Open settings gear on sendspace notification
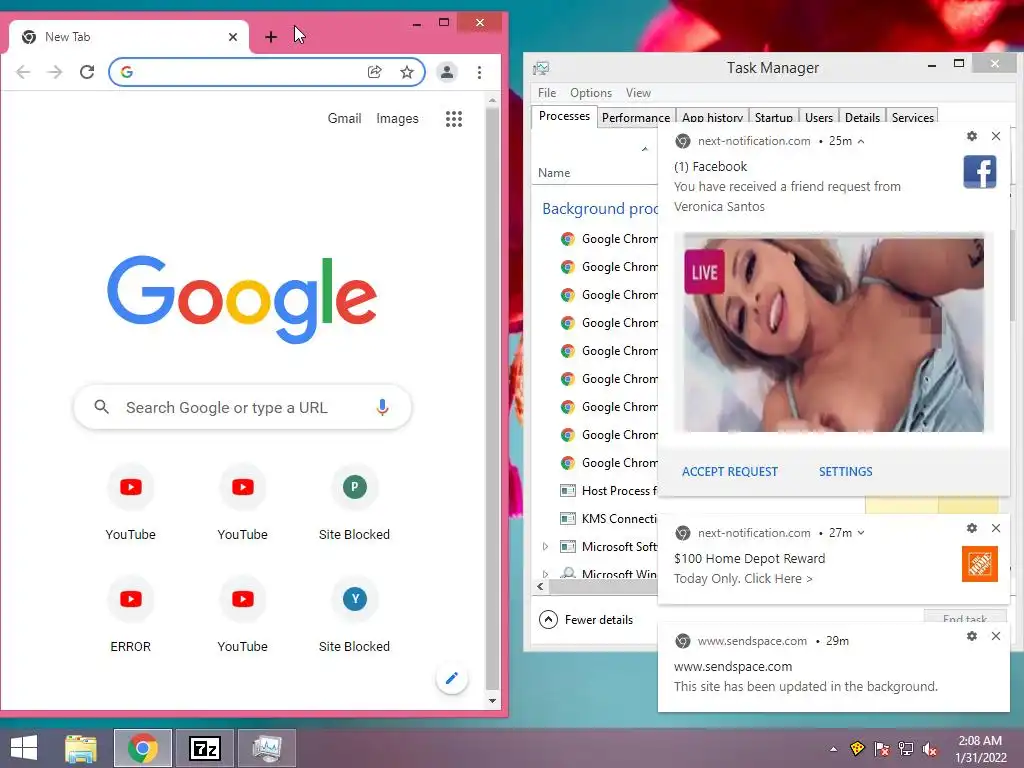This screenshot has height=768, width=1024. pyautogui.click(x=972, y=636)
